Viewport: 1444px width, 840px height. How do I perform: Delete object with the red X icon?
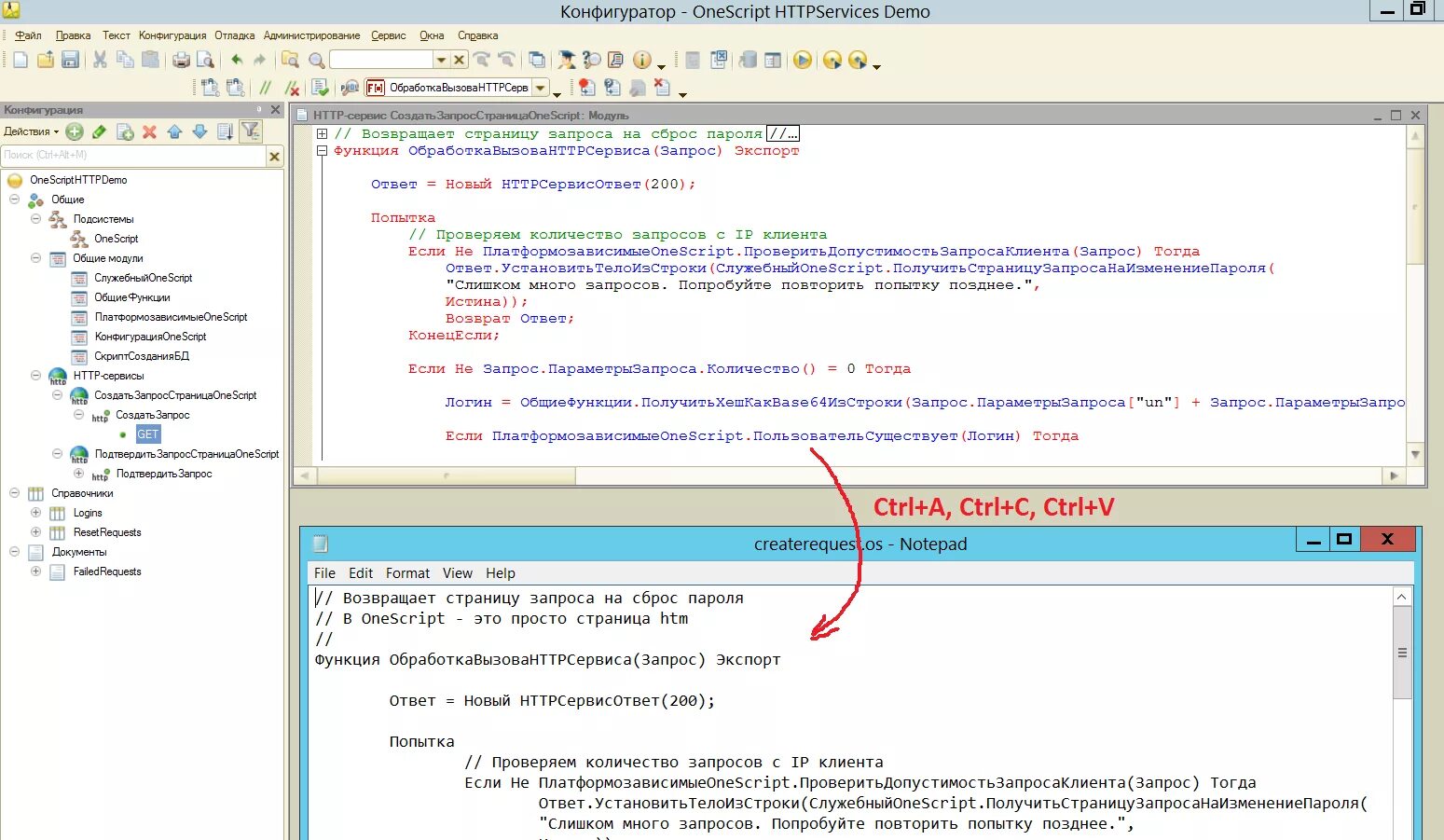tap(149, 131)
